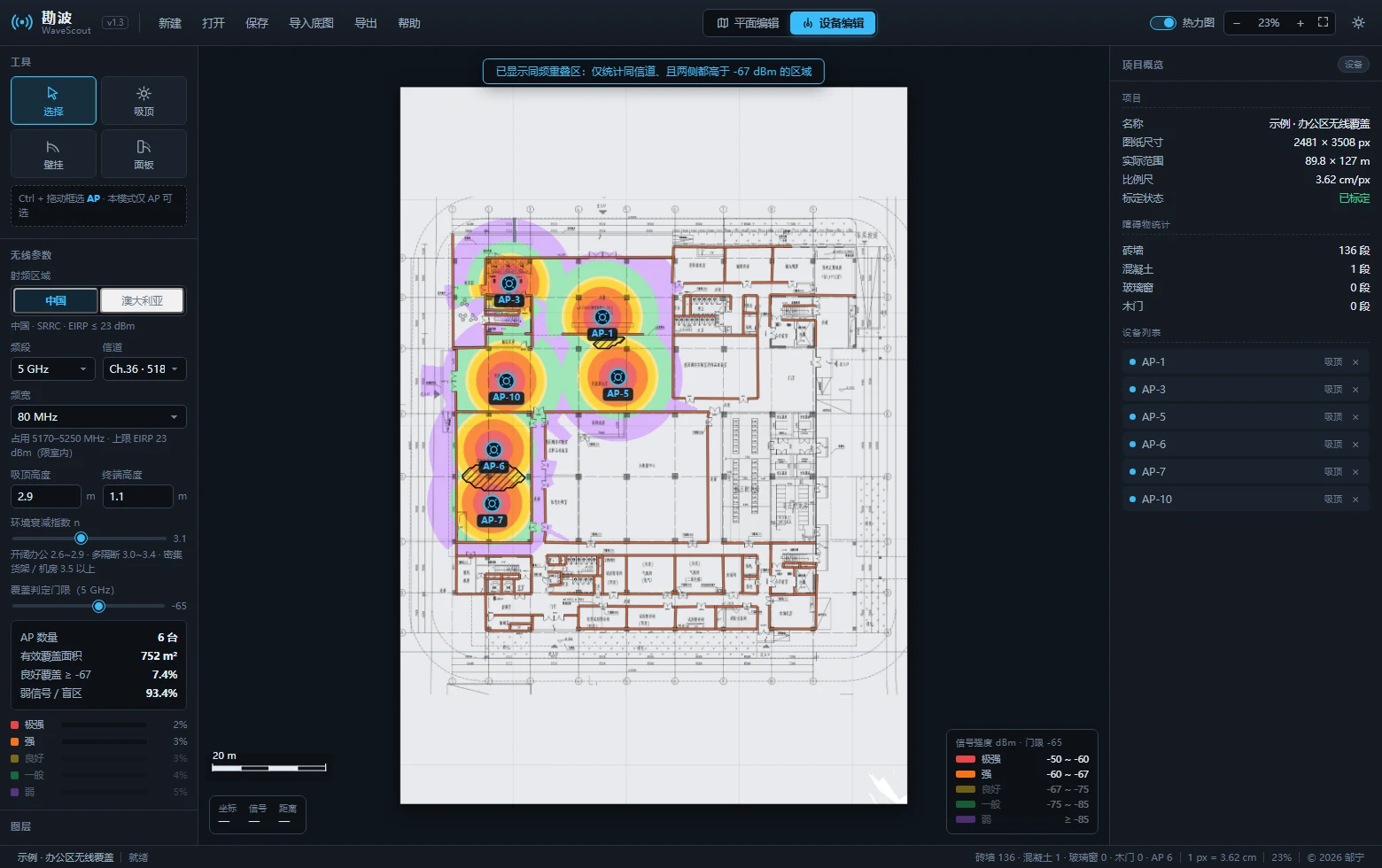The height and width of the screenshot is (868, 1382).
Task: Expand the 80 MHz bandwidth dropdown
Action: 98,416
